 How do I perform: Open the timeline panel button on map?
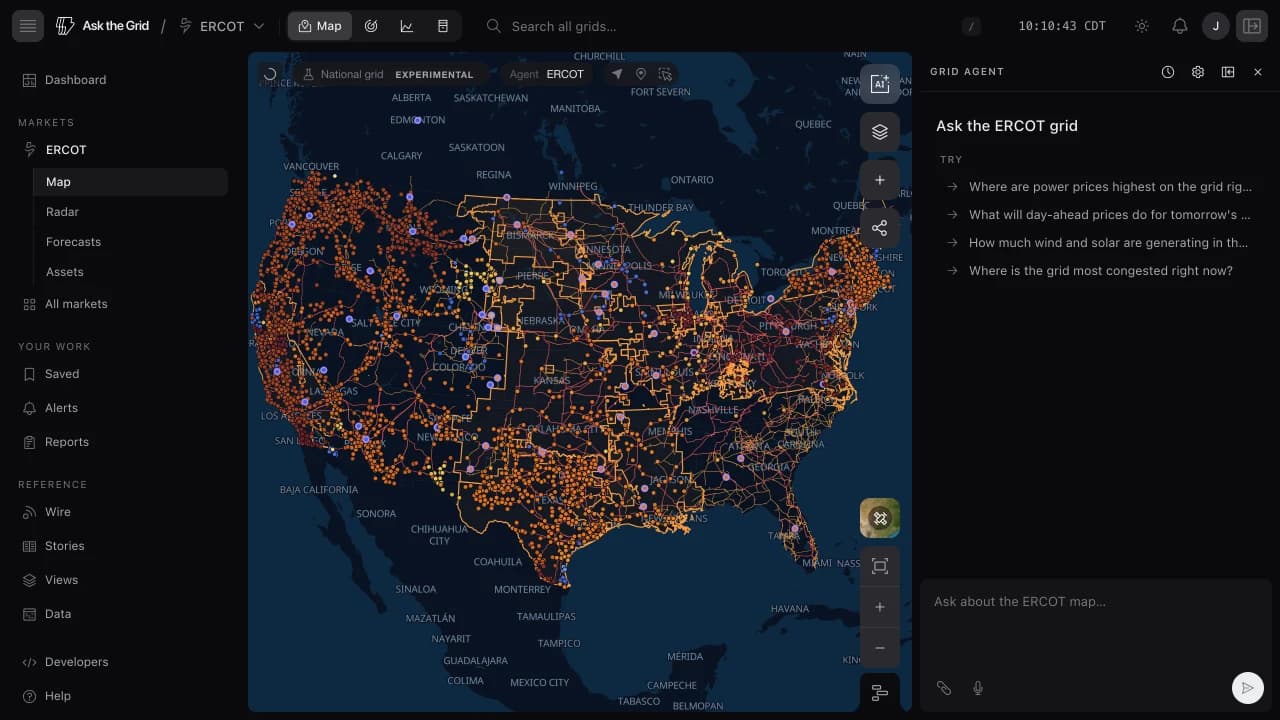[x=880, y=693]
